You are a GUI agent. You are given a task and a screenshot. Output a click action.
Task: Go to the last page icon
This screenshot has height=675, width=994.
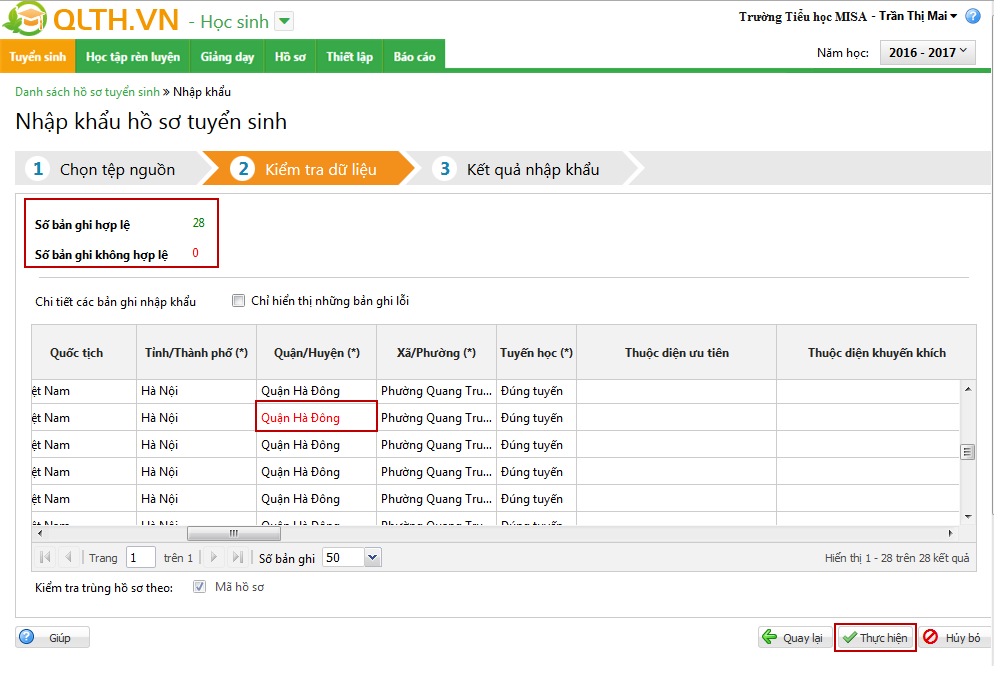(237, 557)
